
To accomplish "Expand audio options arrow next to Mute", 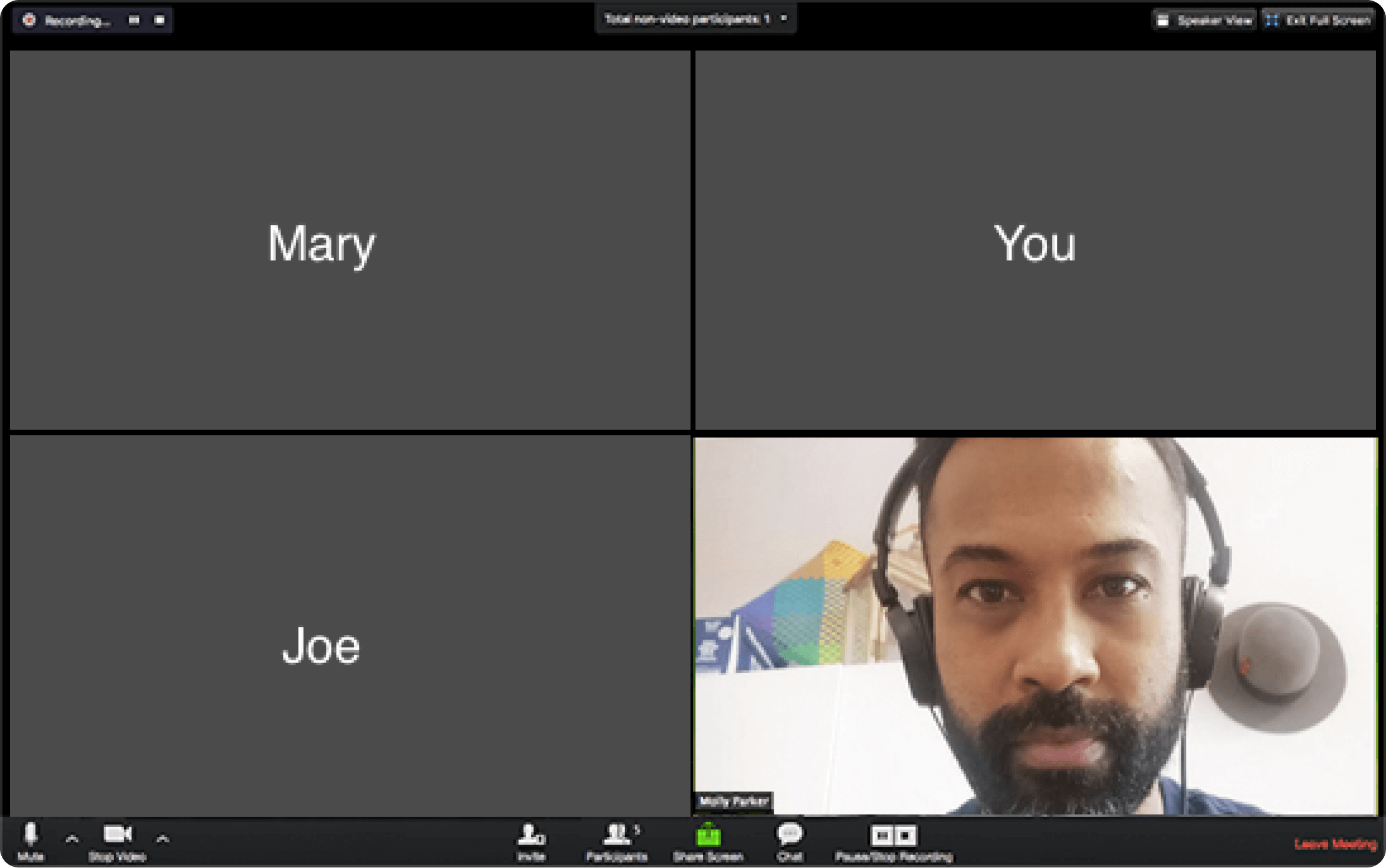I will pyautogui.click(x=72, y=839).
